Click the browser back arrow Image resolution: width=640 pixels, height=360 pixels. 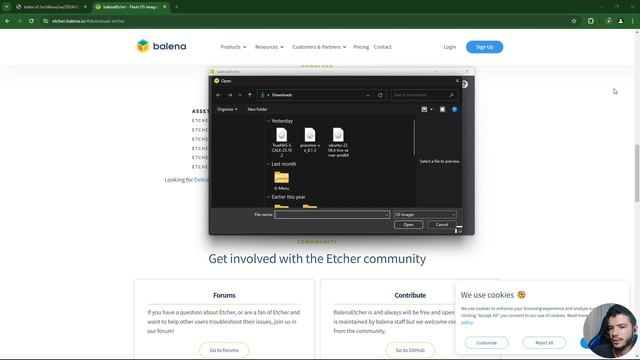pos(8,21)
